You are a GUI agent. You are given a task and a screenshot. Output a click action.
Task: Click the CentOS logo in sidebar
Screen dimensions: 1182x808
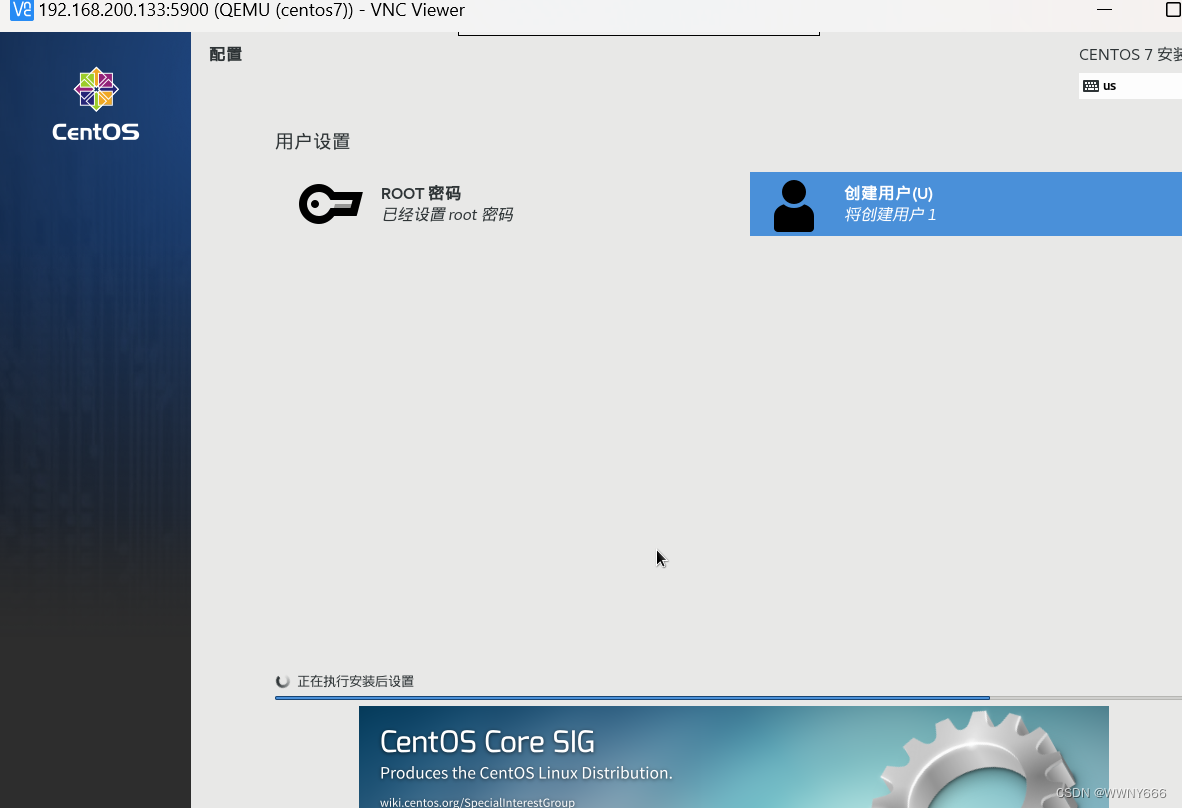(x=96, y=104)
